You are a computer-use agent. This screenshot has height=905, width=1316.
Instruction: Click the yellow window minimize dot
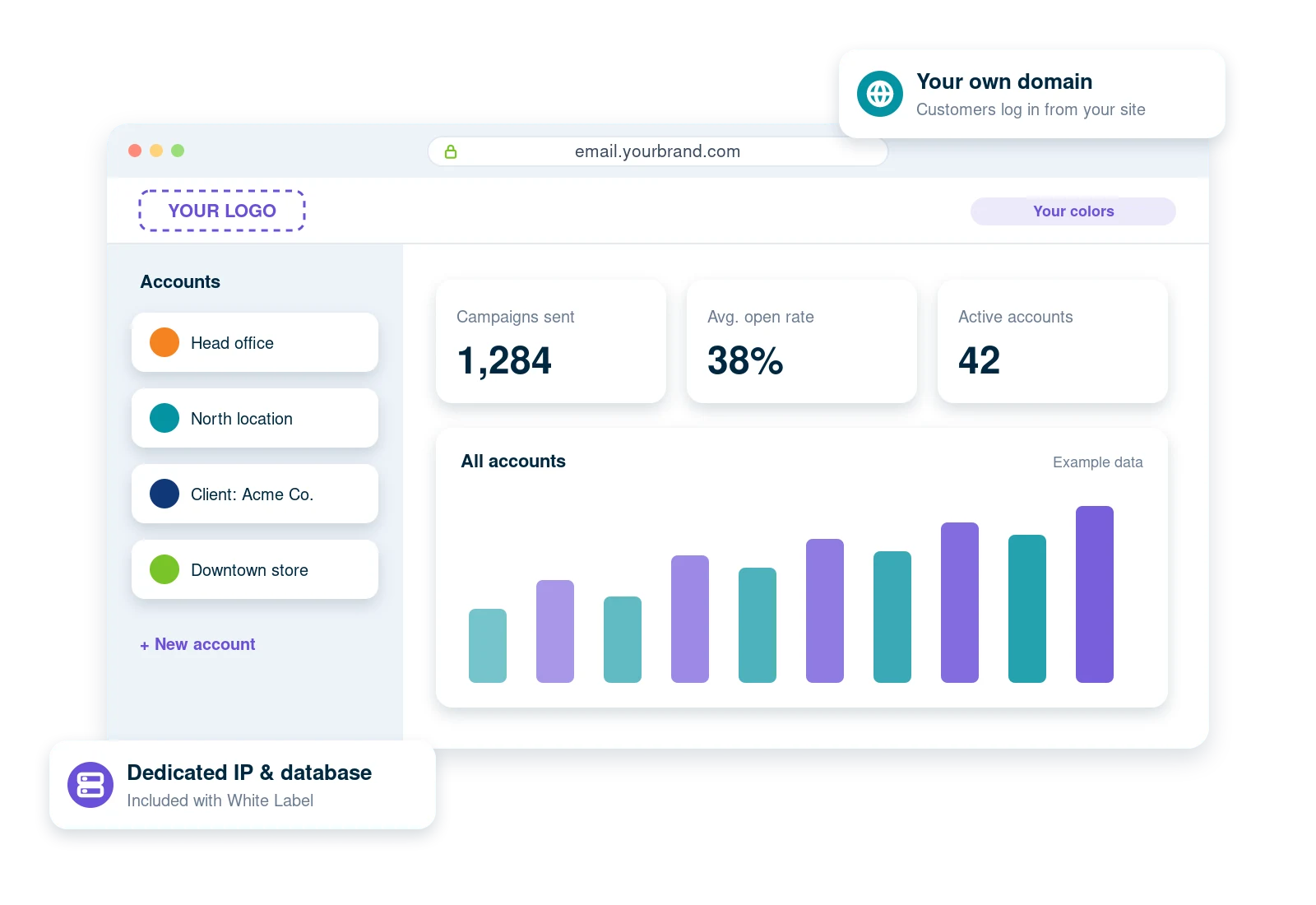coord(156,151)
